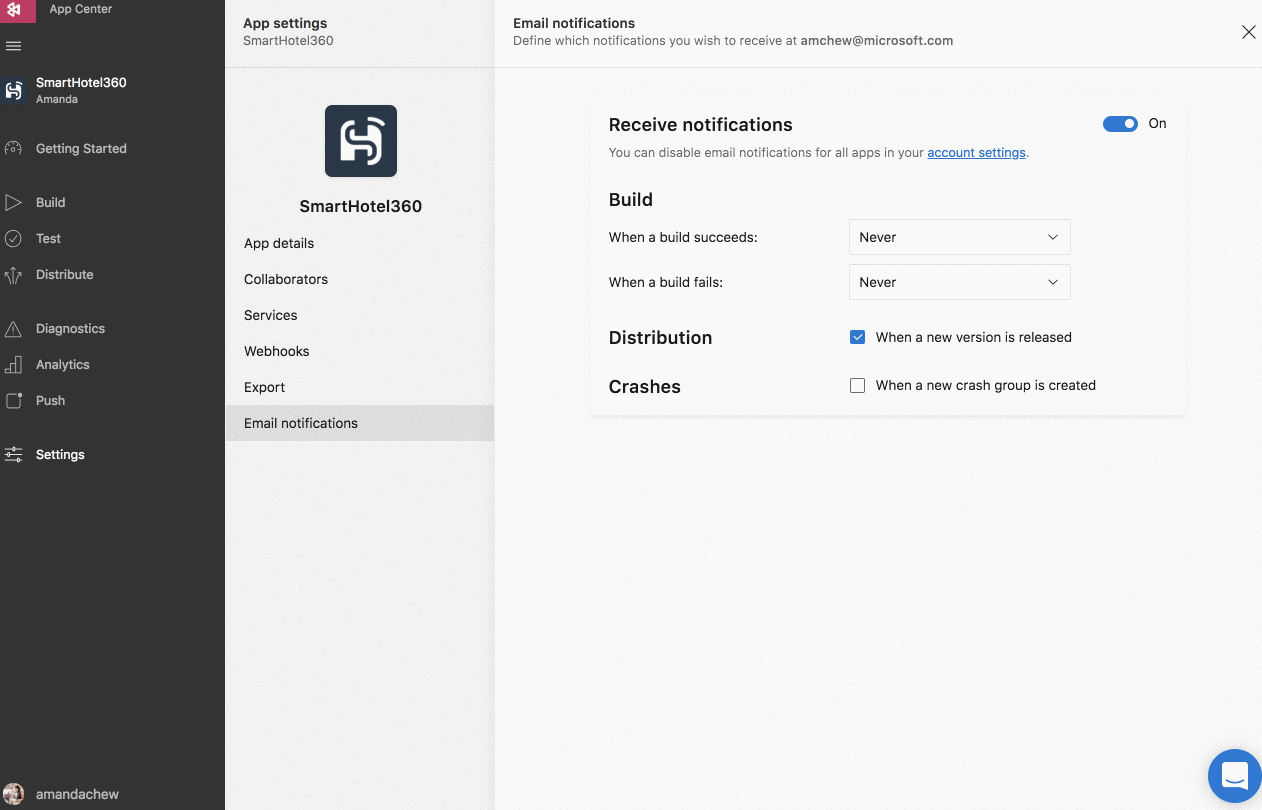
Task: Click the Distribute arrows icon
Action: click(13, 275)
